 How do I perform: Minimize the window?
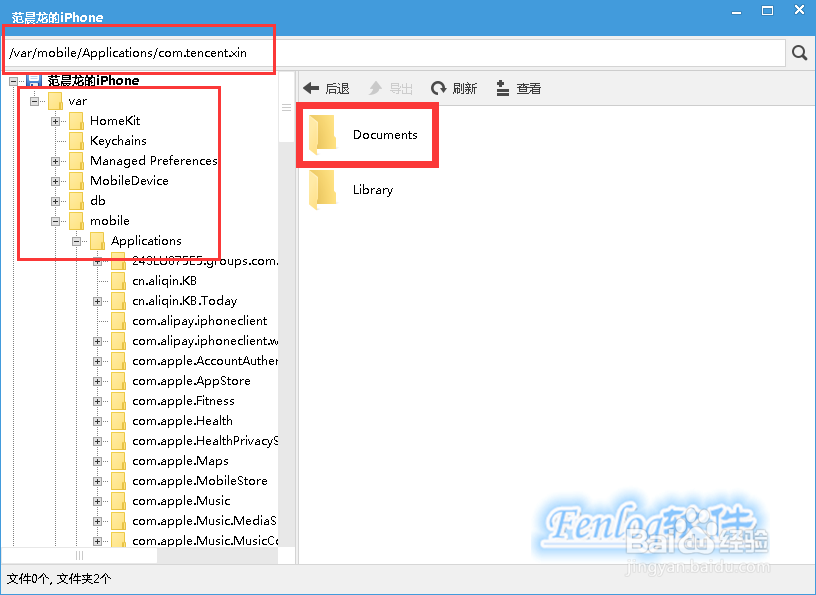736,12
